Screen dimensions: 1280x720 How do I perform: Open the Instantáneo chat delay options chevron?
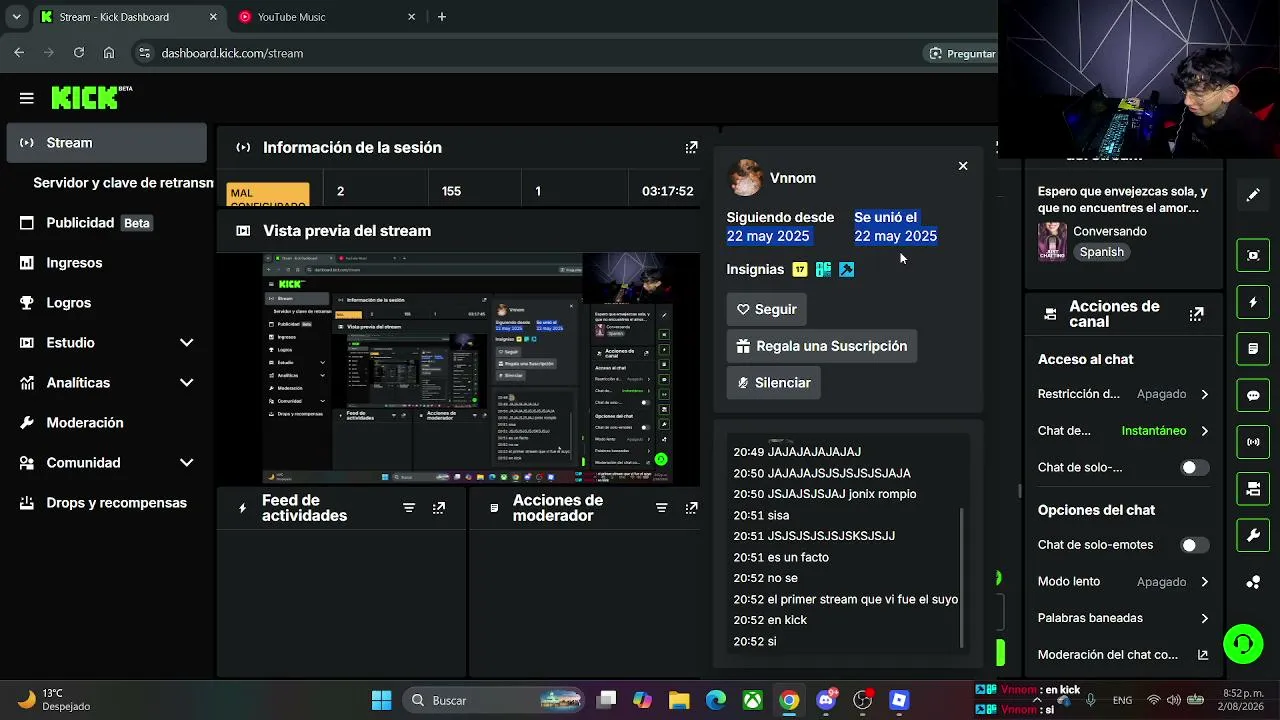pos(1204,431)
